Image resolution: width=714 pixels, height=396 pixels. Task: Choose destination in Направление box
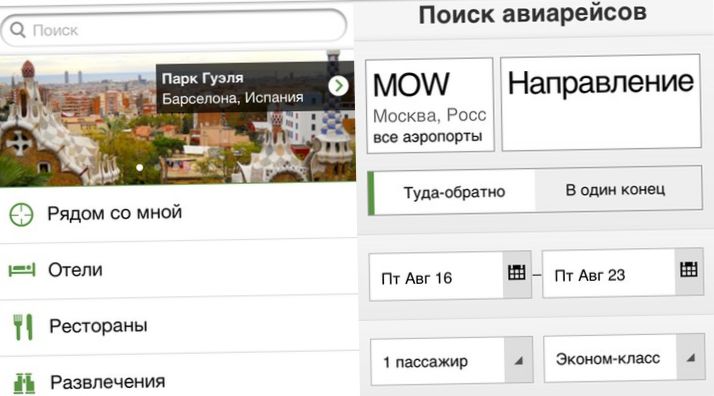(x=601, y=103)
